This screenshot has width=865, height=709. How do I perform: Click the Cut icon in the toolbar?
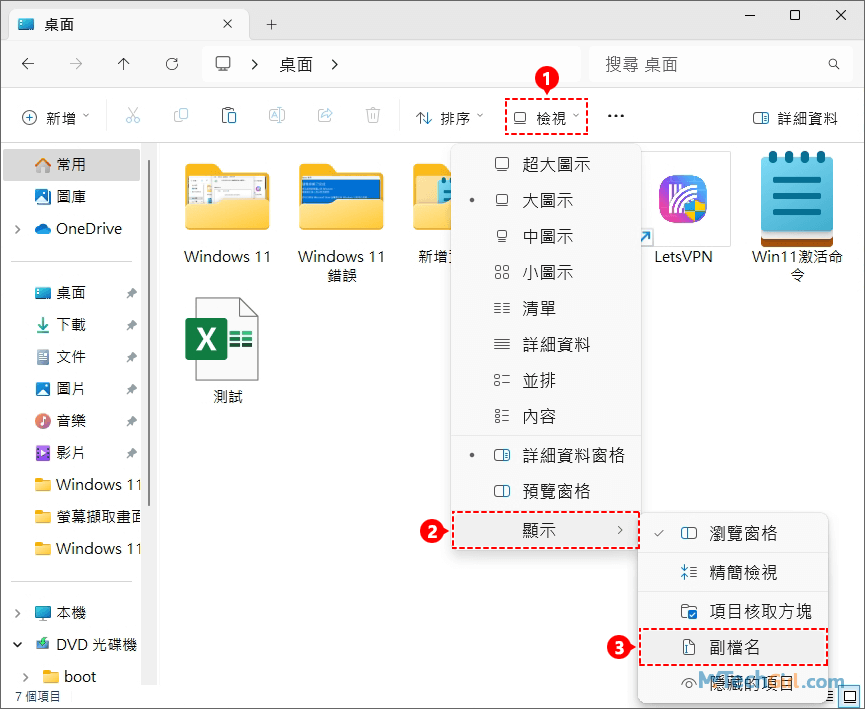point(132,115)
